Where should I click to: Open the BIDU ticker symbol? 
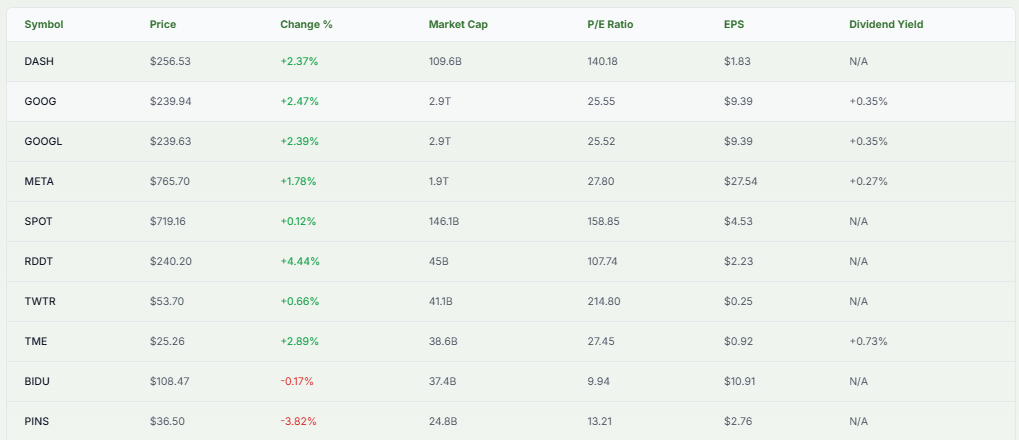coord(37,381)
